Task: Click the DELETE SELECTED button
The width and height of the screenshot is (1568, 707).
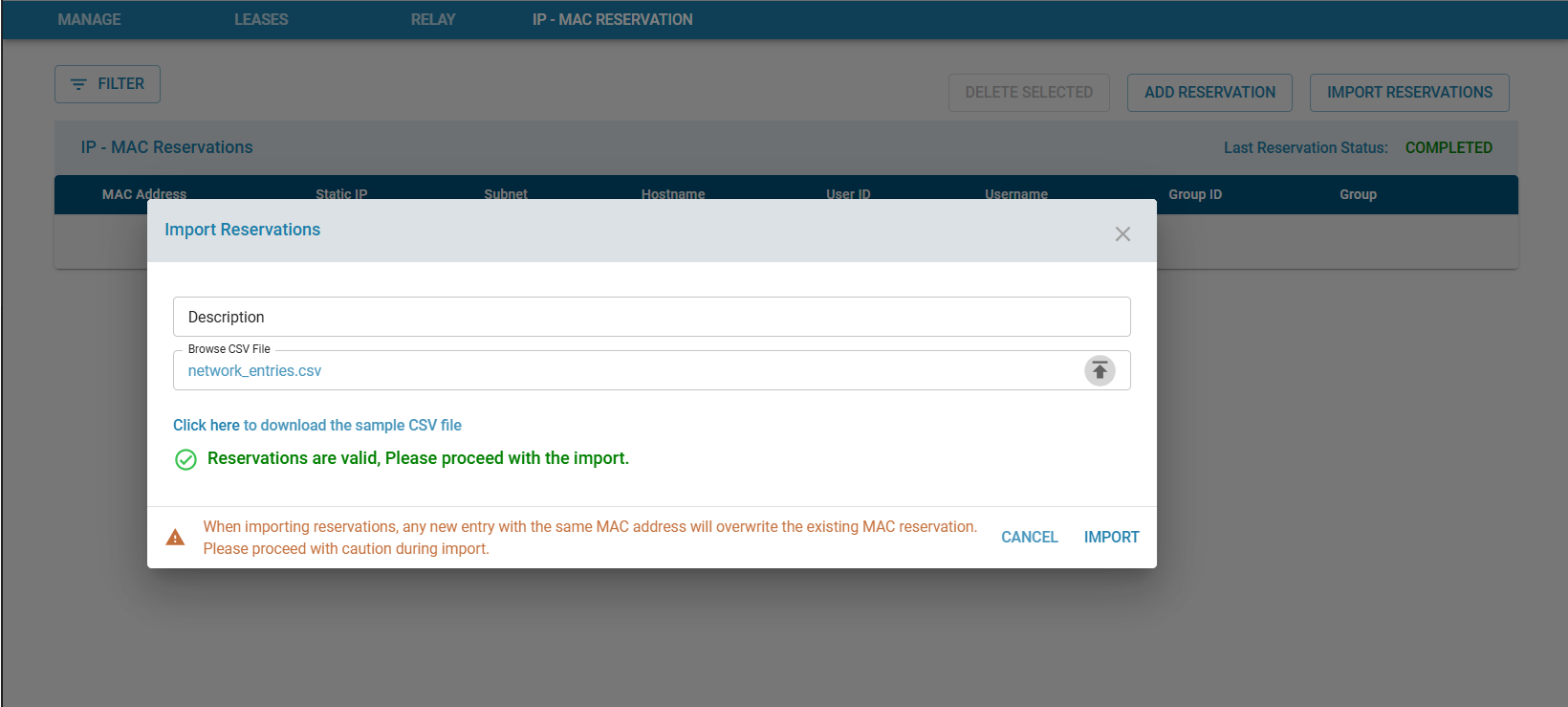Action: [1029, 93]
